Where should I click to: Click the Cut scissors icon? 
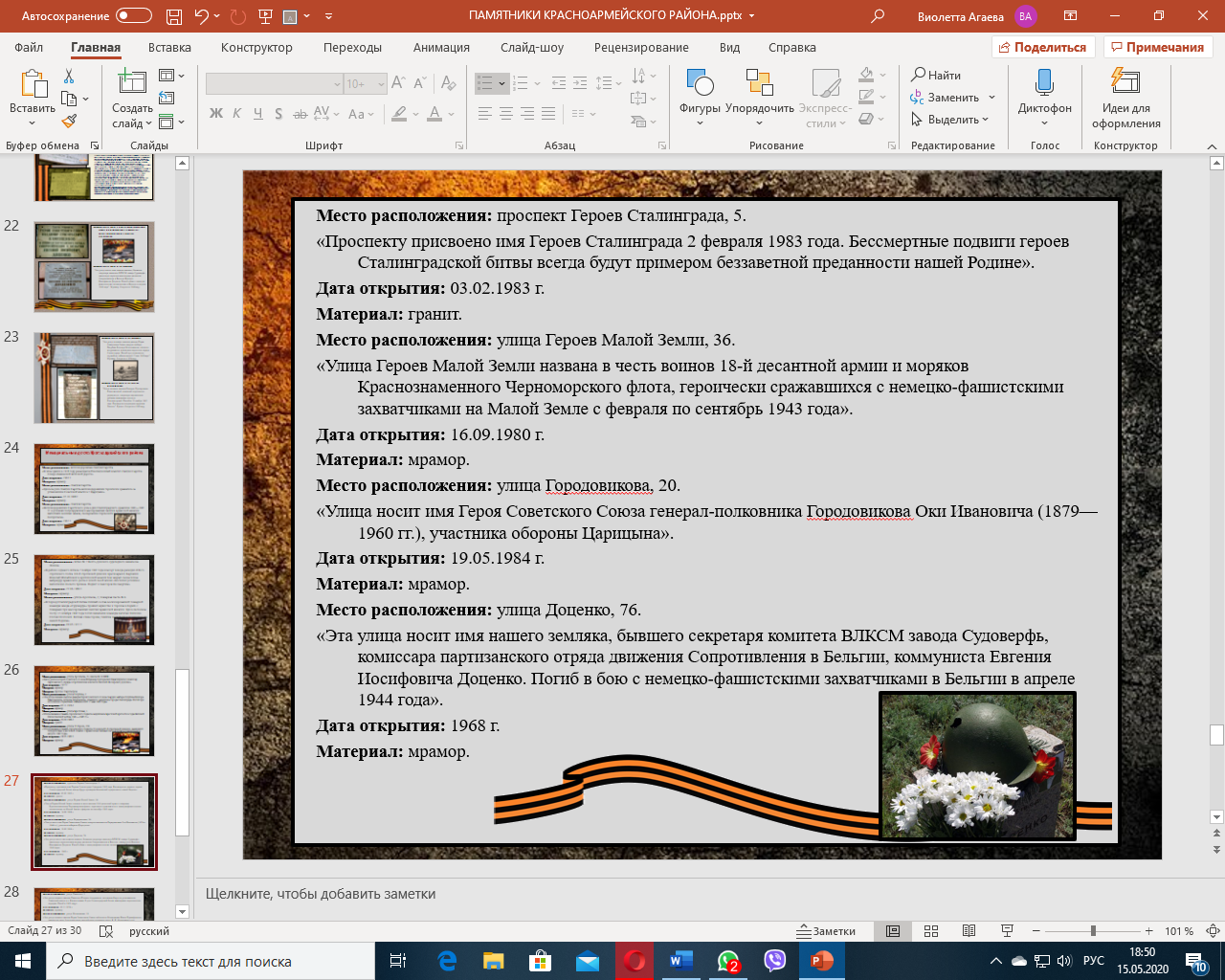(x=69, y=77)
